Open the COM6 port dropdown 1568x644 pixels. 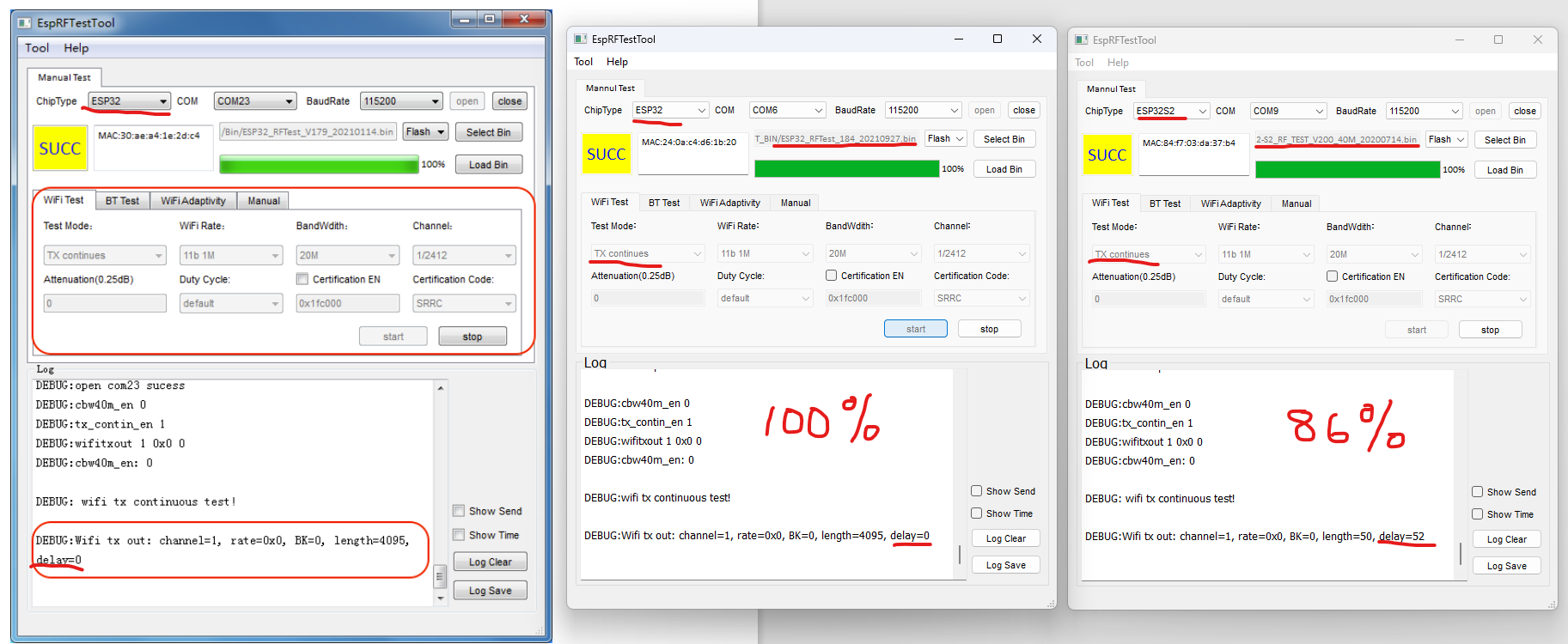(x=788, y=110)
